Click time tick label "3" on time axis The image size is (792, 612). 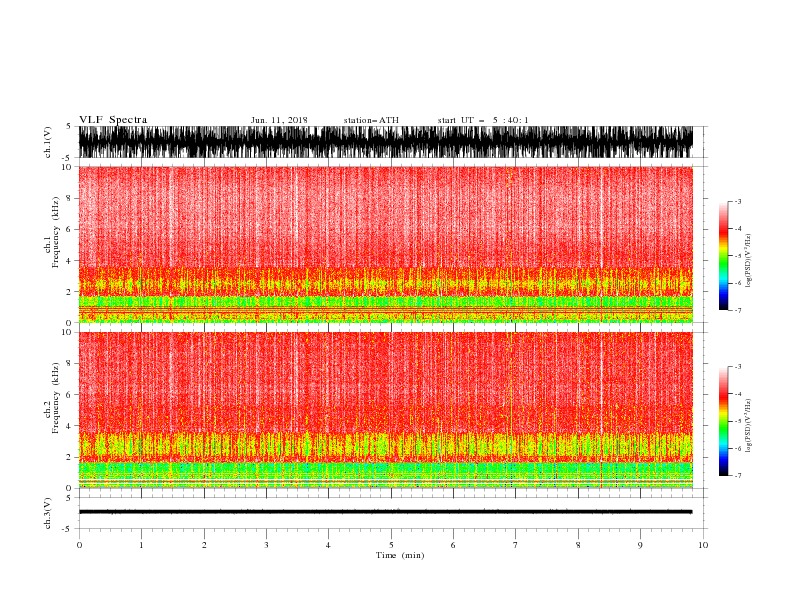(x=266, y=545)
